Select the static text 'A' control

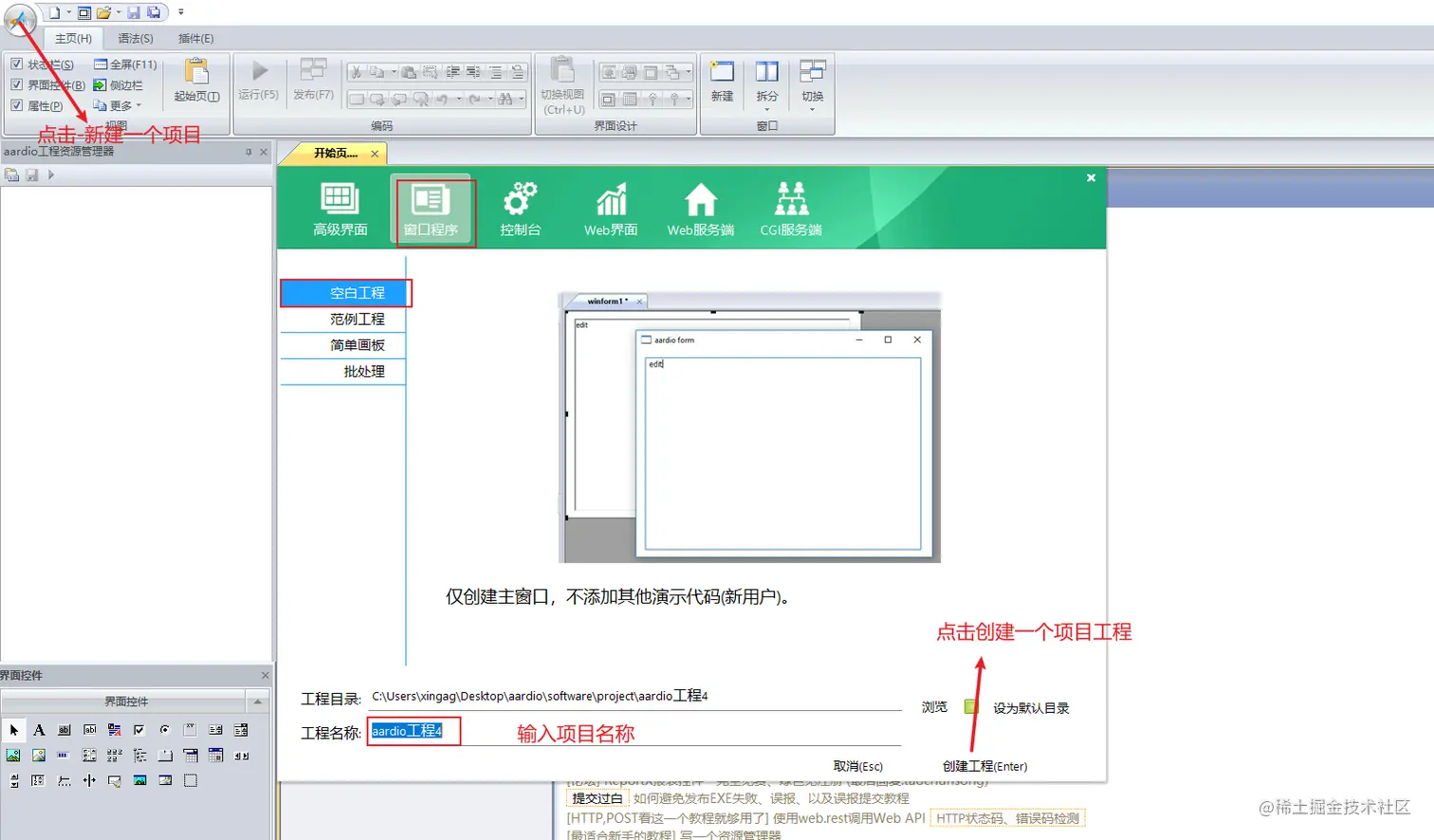[x=39, y=730]
